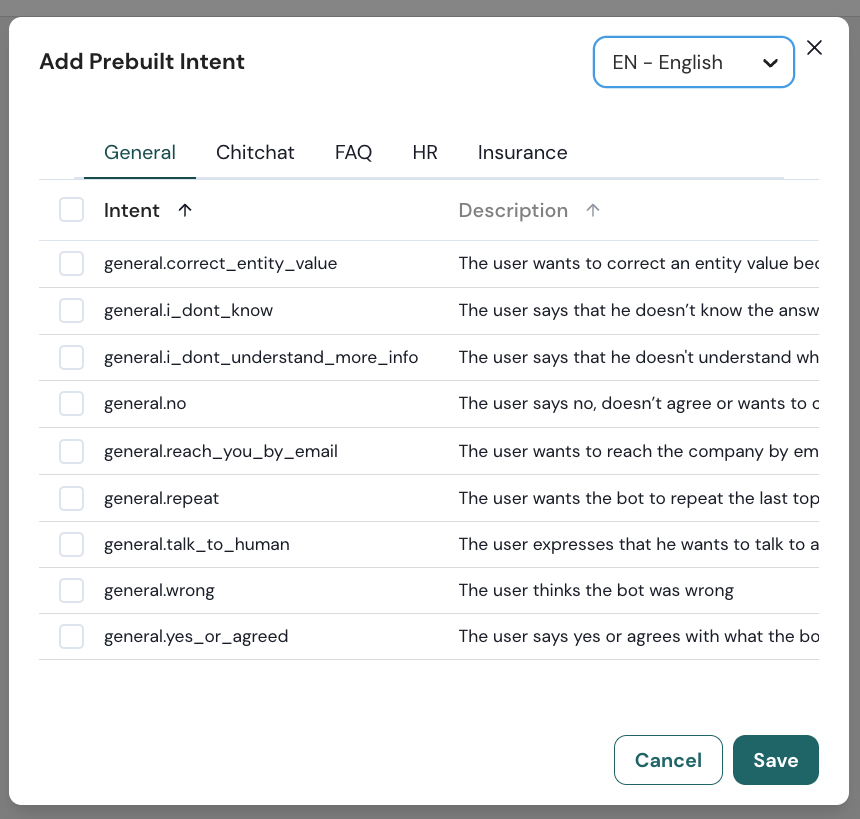Click the Description column sort arrow

(593, 210)
